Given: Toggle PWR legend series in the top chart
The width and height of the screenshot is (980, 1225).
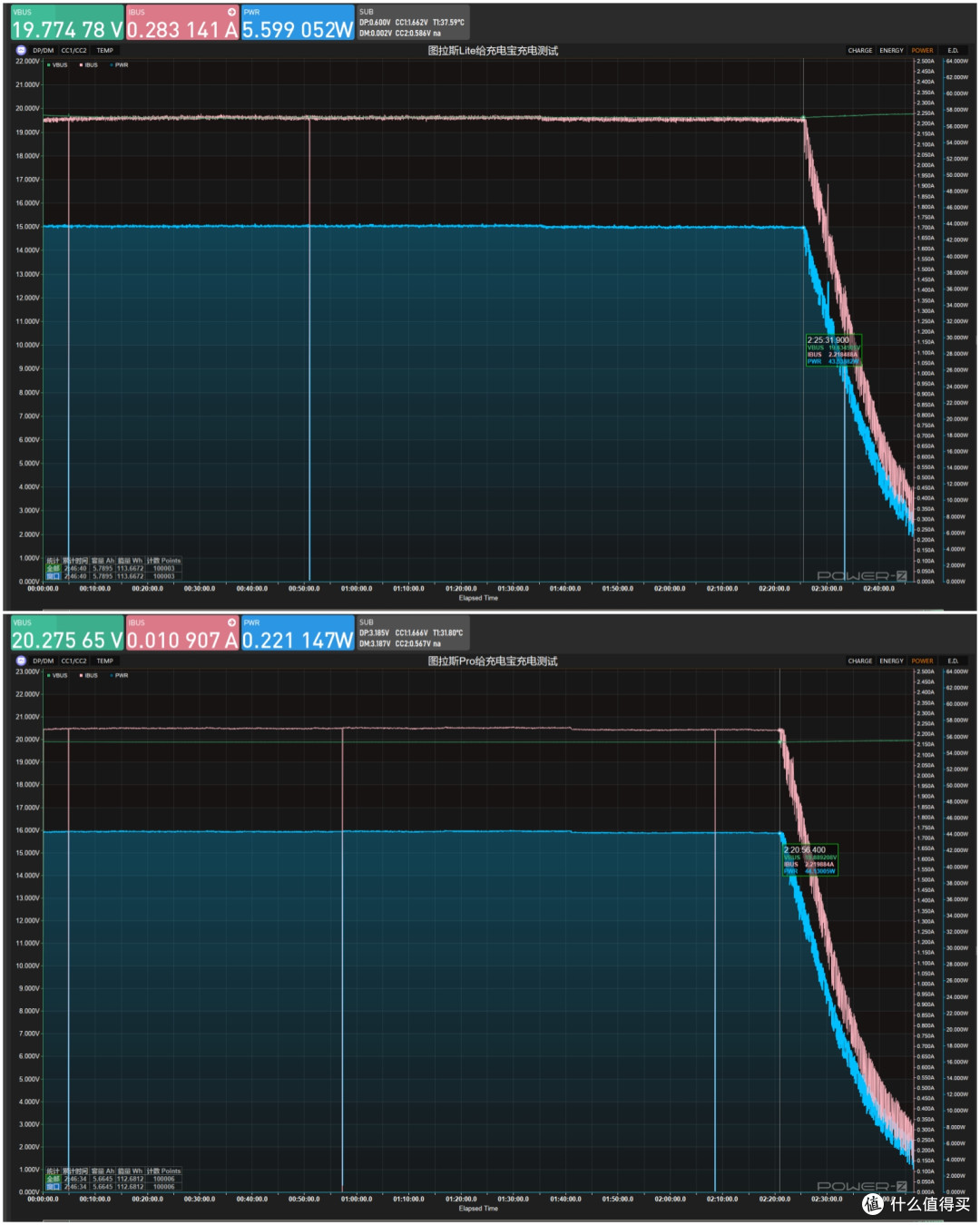Looking at the screenshot, I should 119,65.
